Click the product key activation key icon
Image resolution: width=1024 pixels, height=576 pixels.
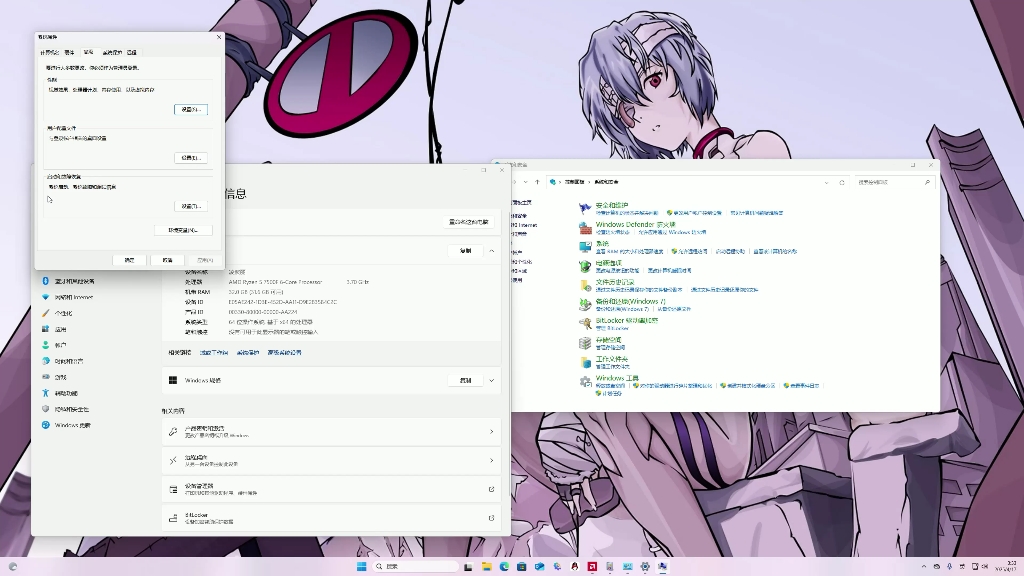pos(173,432)
